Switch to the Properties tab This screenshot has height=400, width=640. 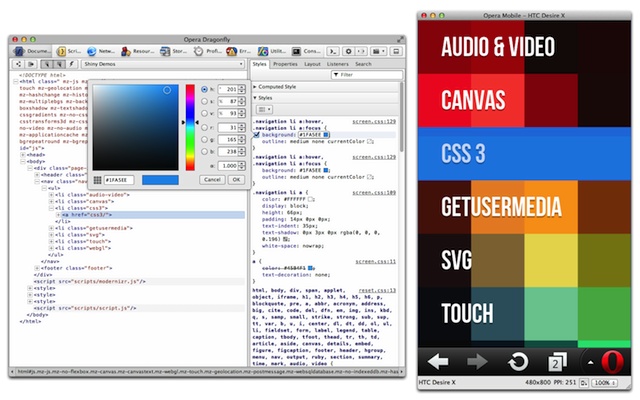point(285,64)
